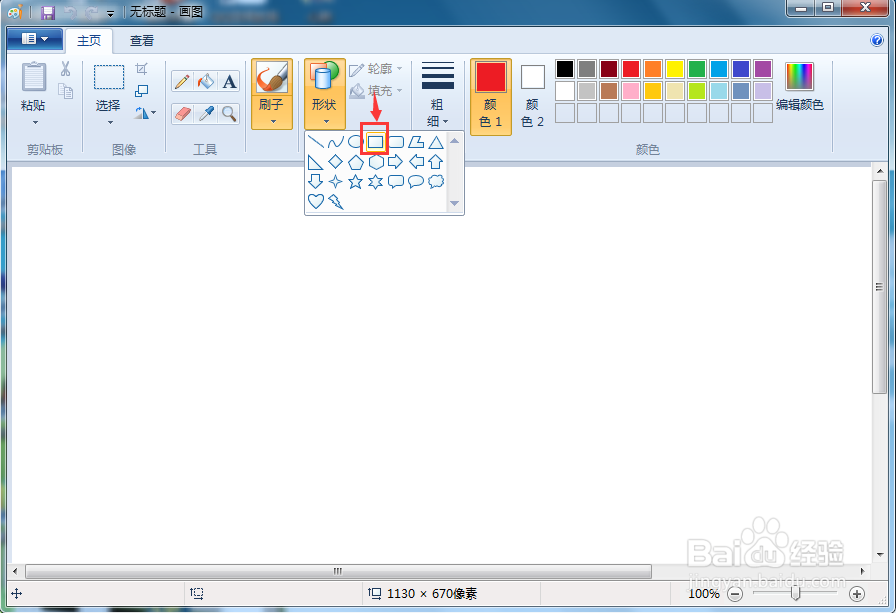Image resolution: width=896 pixels, height=613 pixels.
Task: Choose the Right triangle shape
Action: (315, 162)
